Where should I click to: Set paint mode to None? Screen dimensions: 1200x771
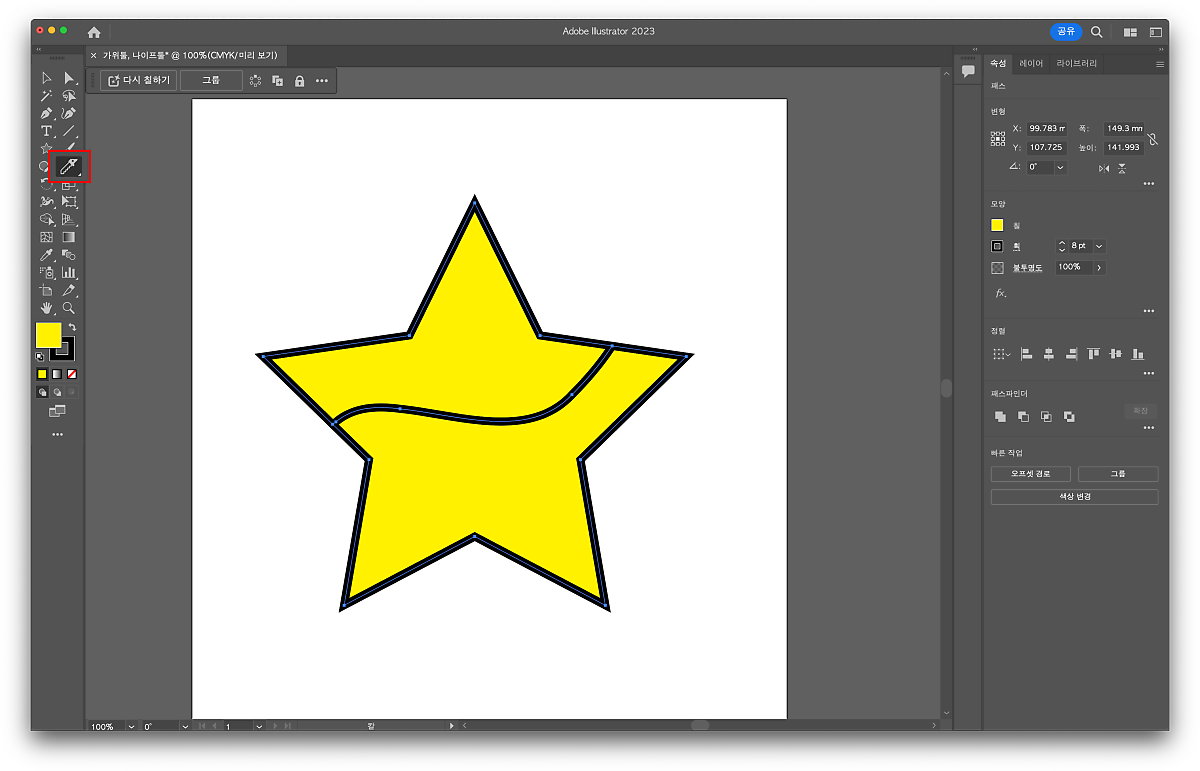(72, 374)
